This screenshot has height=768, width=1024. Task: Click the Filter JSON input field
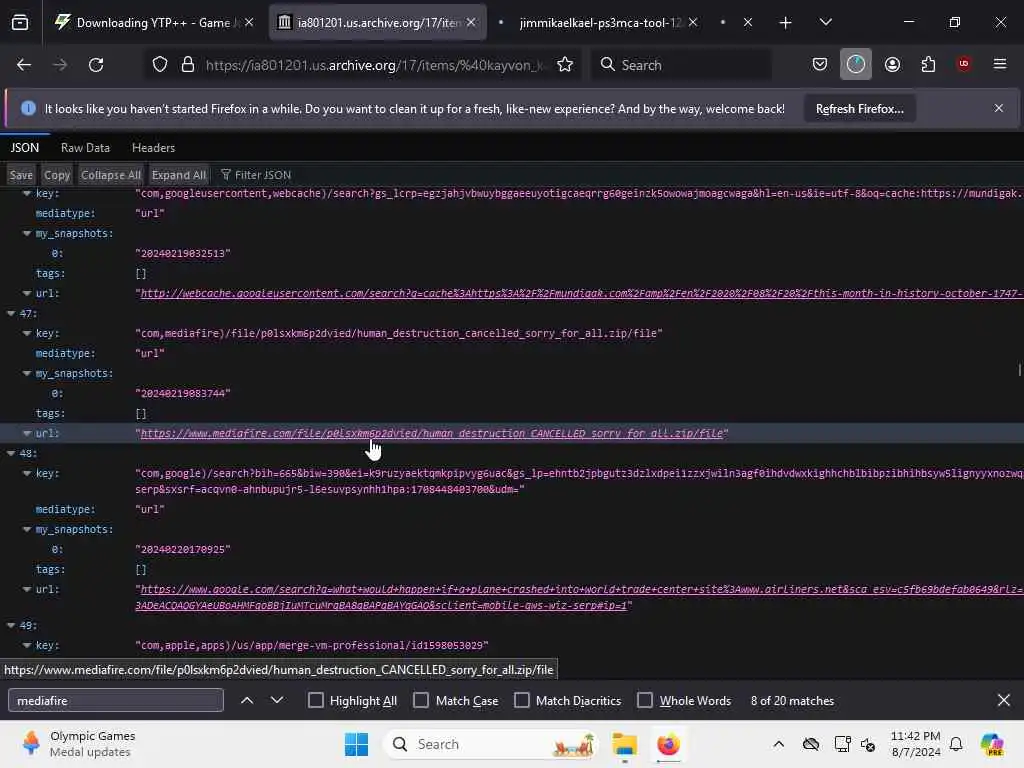point(263,175)
